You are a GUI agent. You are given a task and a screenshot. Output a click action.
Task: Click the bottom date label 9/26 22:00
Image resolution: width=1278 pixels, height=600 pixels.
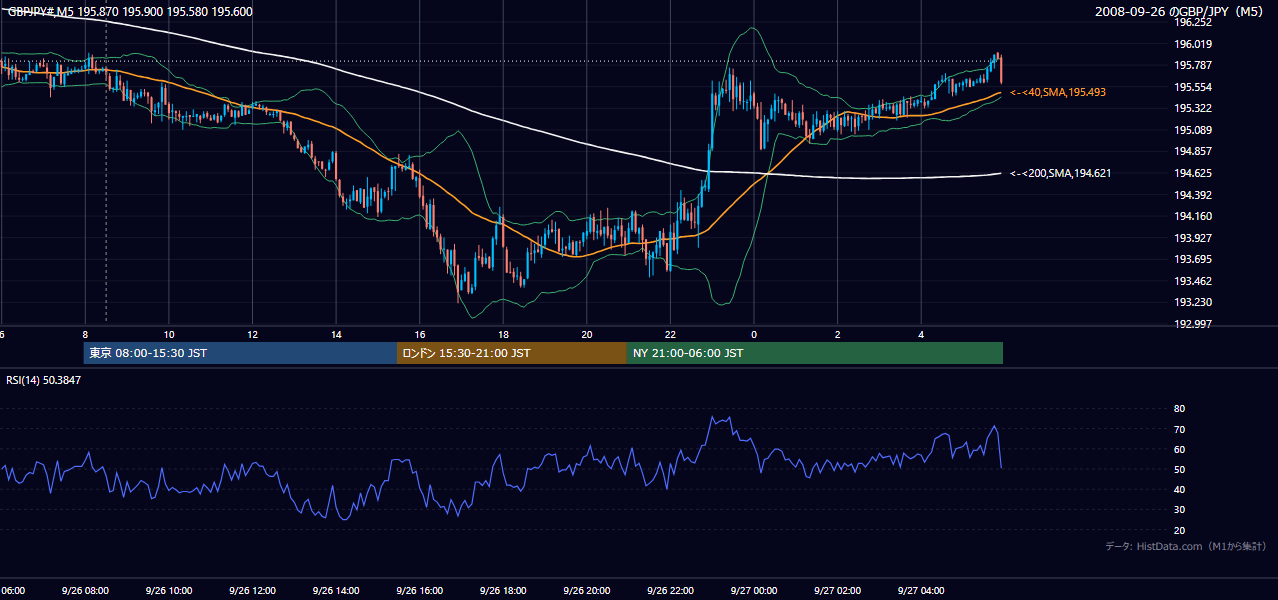click(669, 590)
